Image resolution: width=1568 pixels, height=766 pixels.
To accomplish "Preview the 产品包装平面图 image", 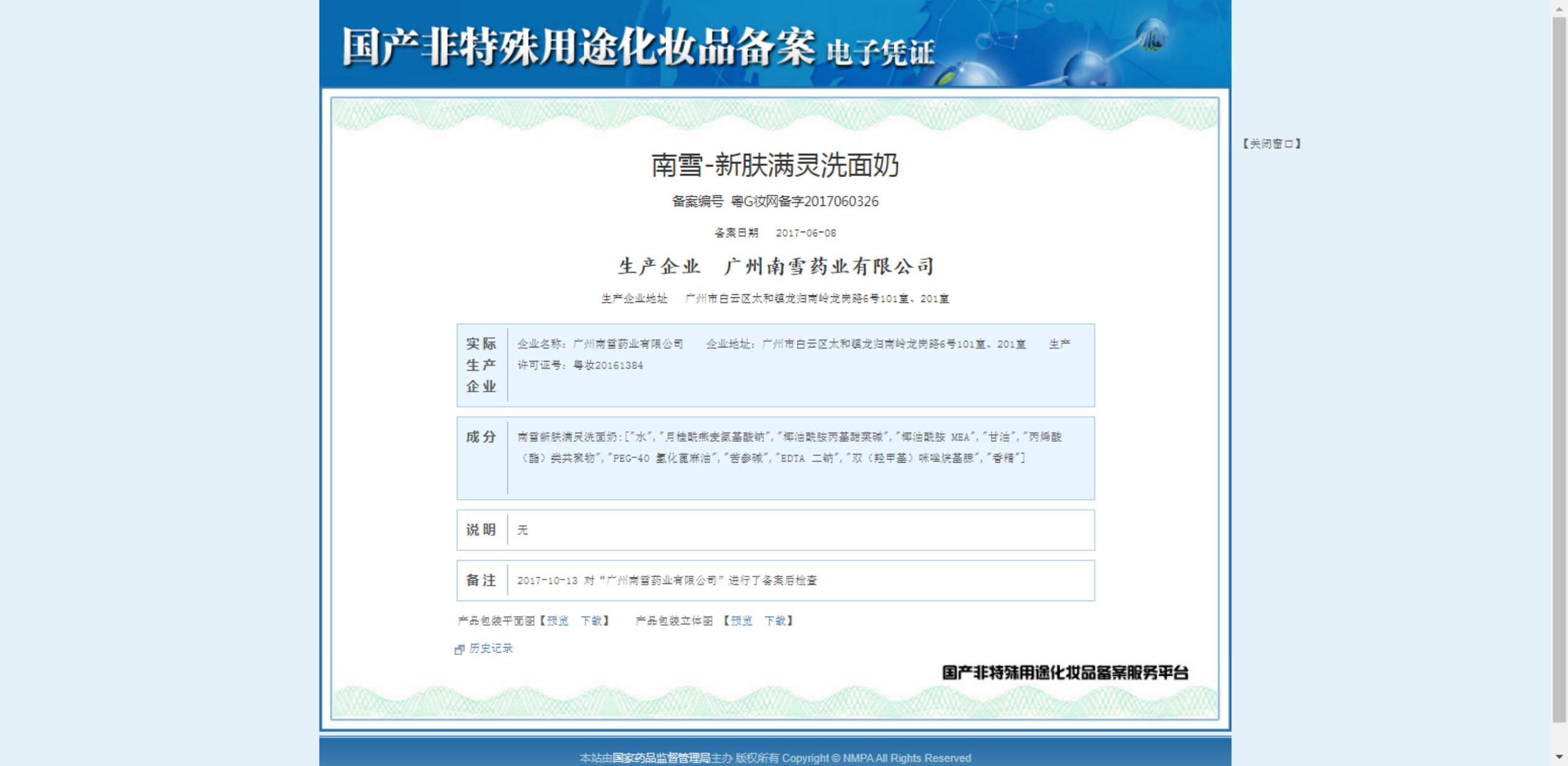I will point(557,621).
